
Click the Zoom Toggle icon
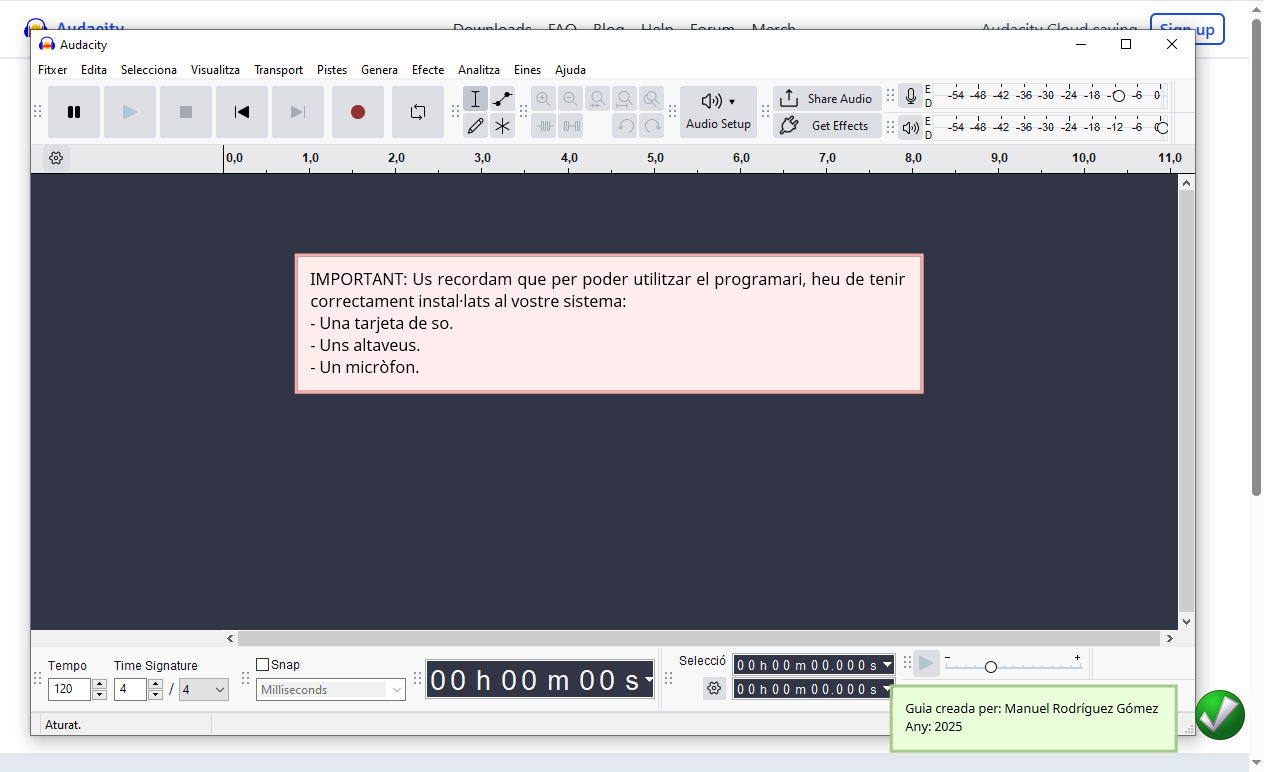point(651,99)
